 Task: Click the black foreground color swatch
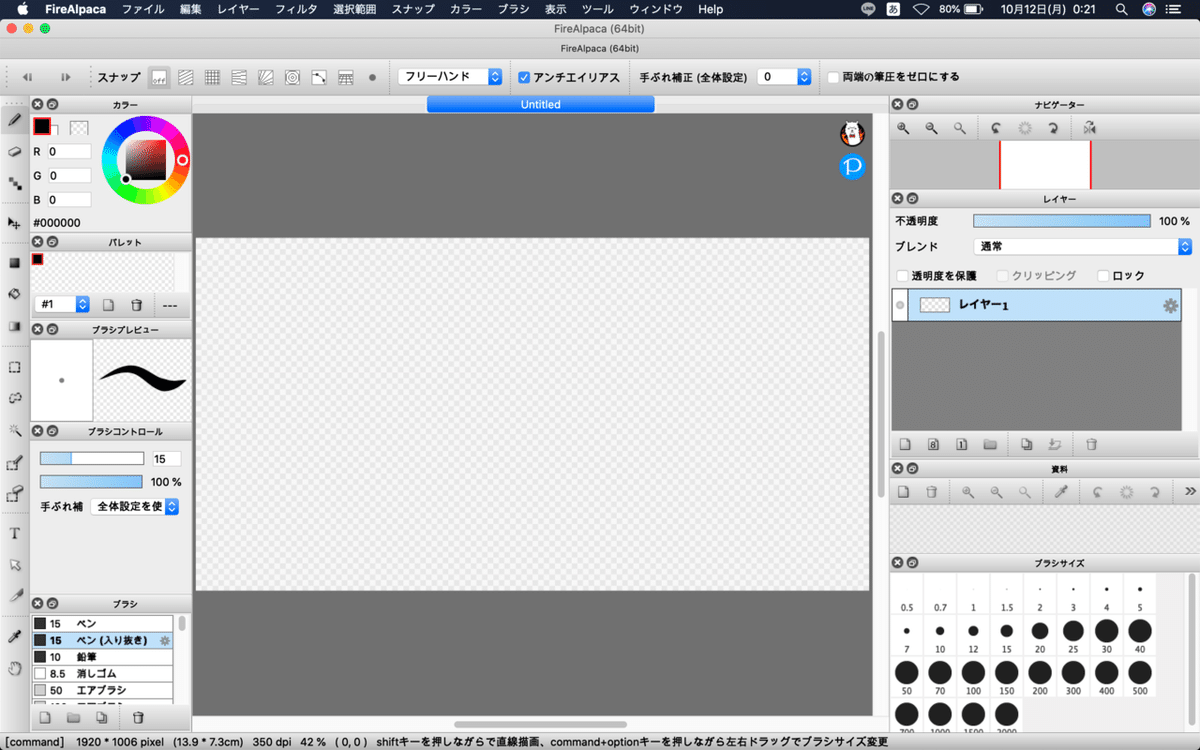(42, 126)
